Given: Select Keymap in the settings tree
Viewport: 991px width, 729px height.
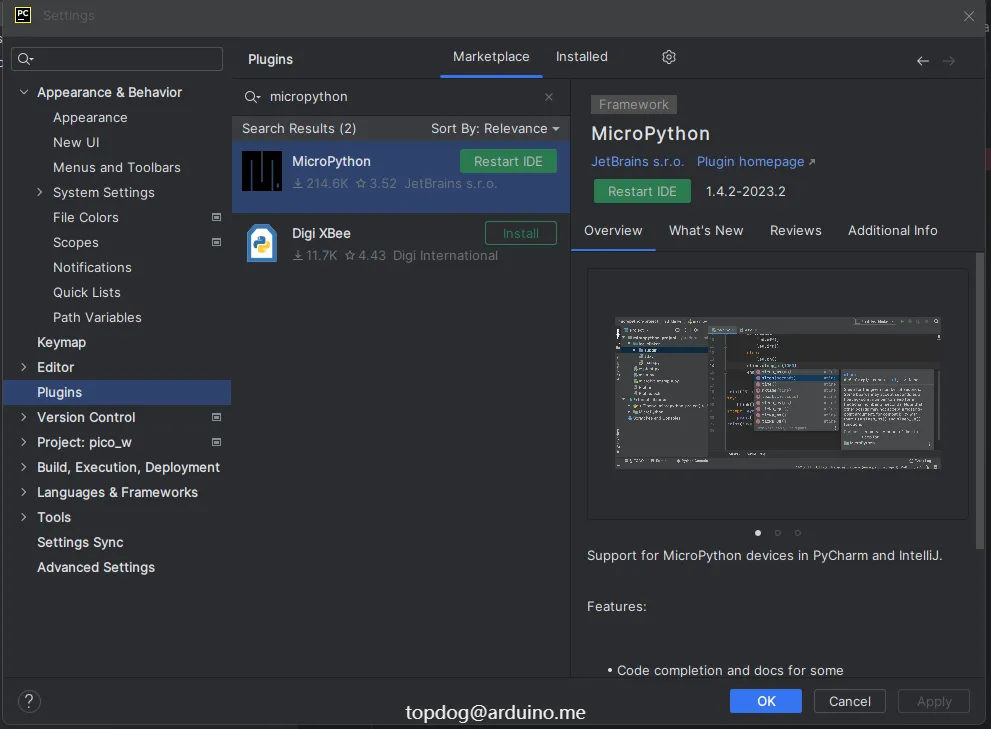Looking at the screenshot, I should pyautogui.click(x=61, y=343).
